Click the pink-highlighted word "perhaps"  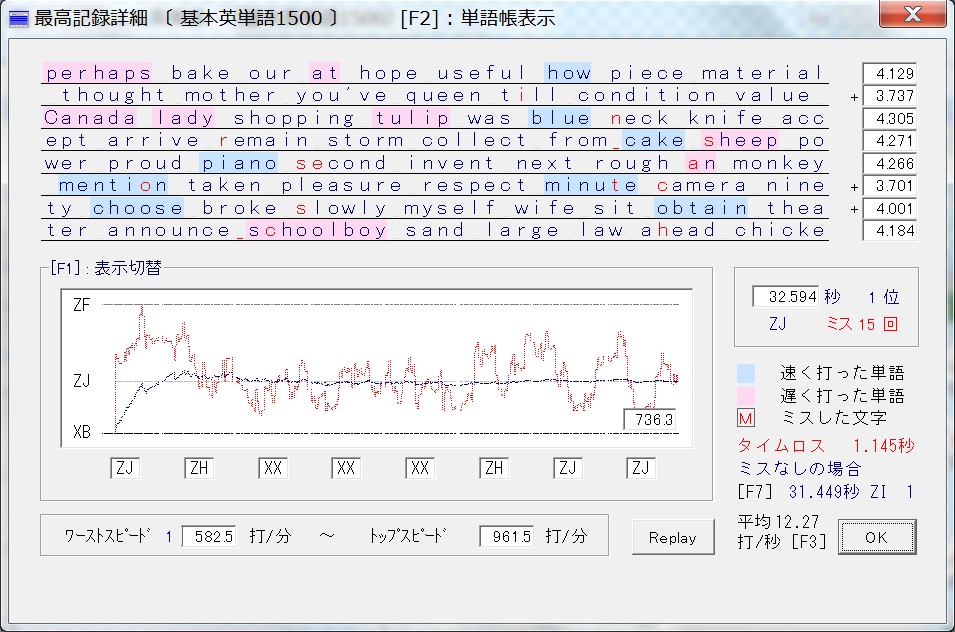pyautogui.click(x=97, y=73)
